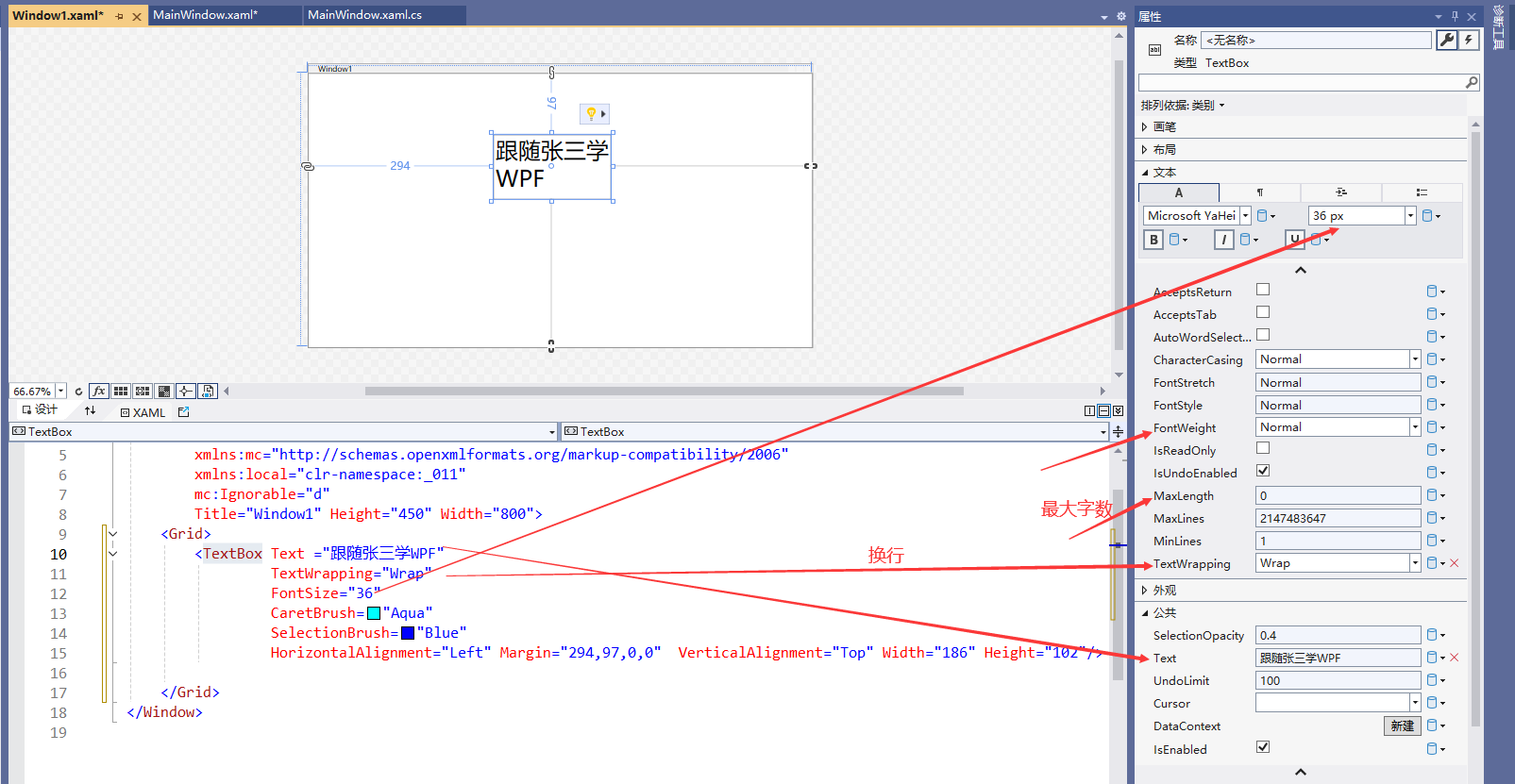The width and height of the screenshot is (1515, 784).
Task: Pin the Properties panel
Action: [x=1455, y=16]
